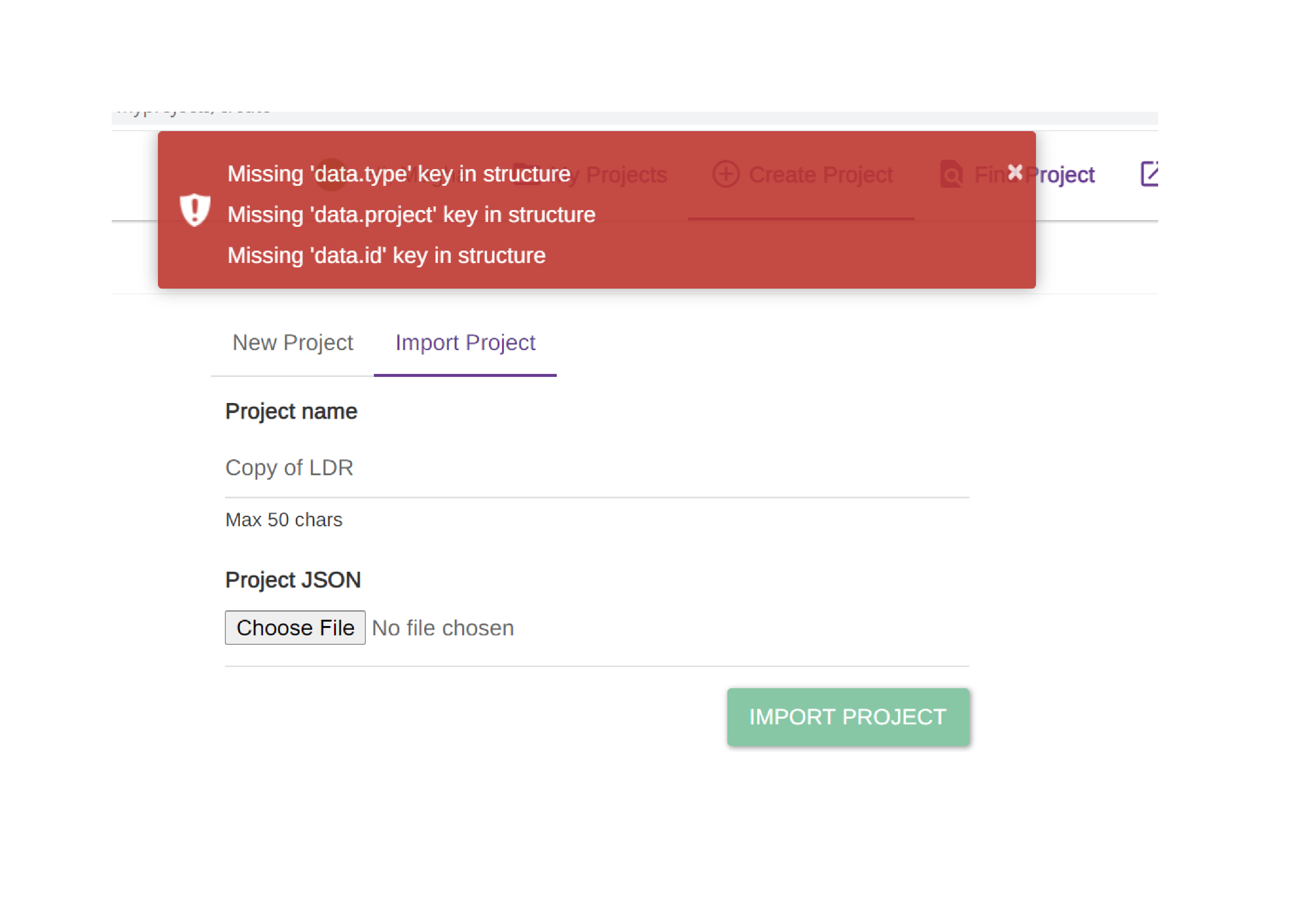The height and width of the screenshot is (924, 1306).
Task: Click the "No file chosen" text
Action: point(442,628)
